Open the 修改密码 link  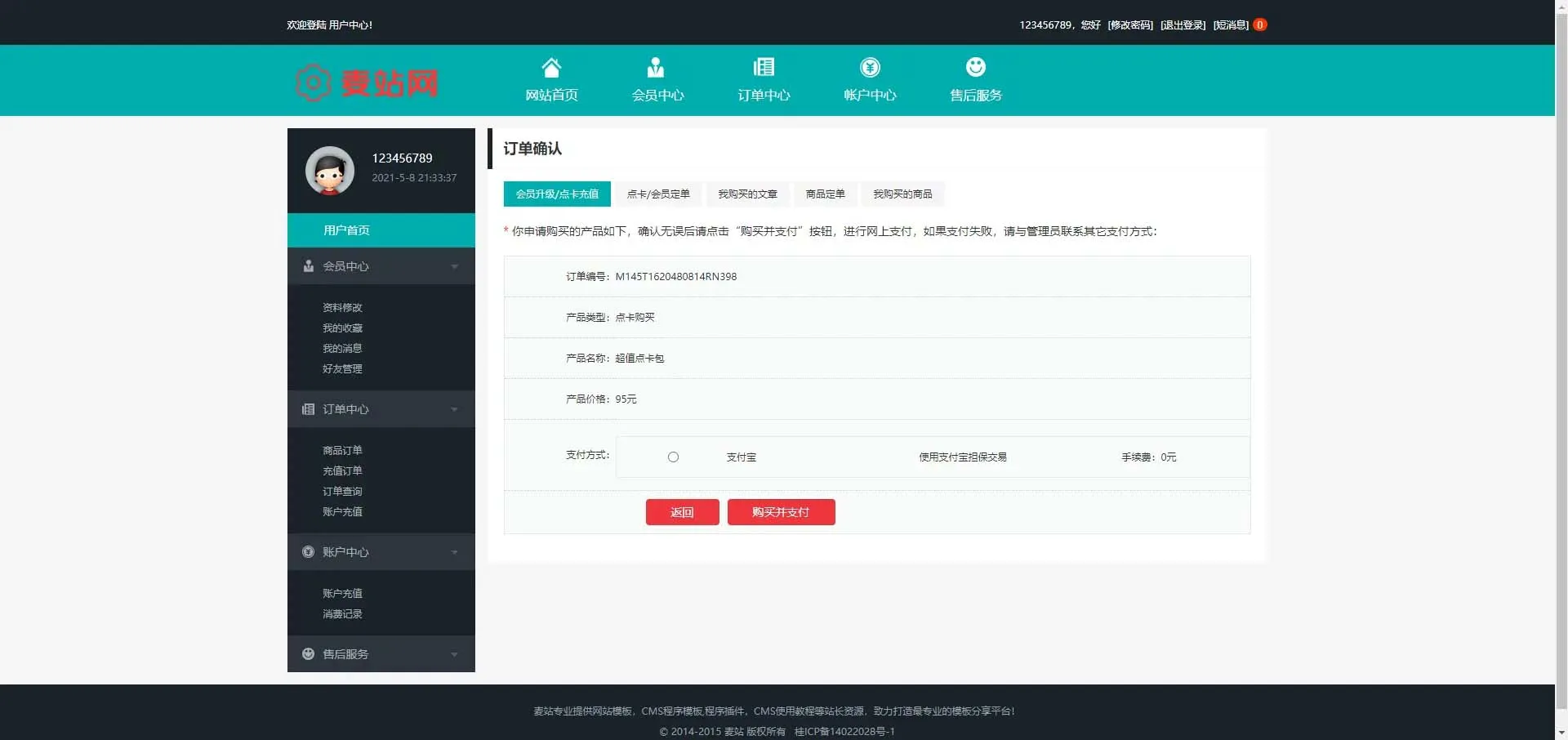tap(1130, 25)
